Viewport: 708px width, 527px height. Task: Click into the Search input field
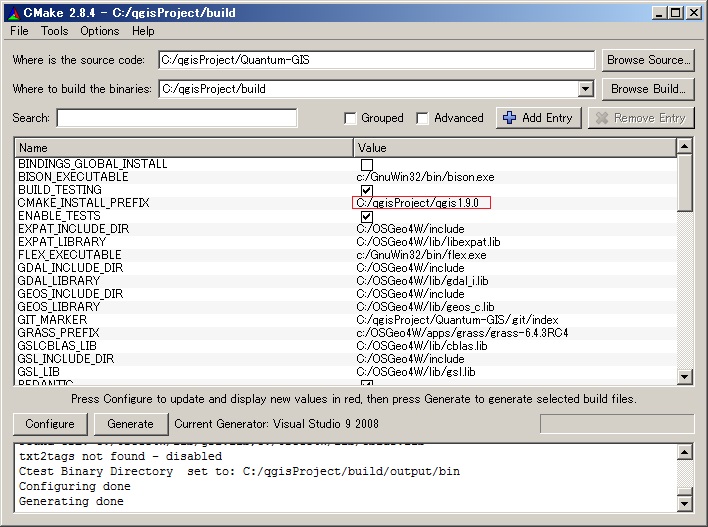click(x=176, y=118)
